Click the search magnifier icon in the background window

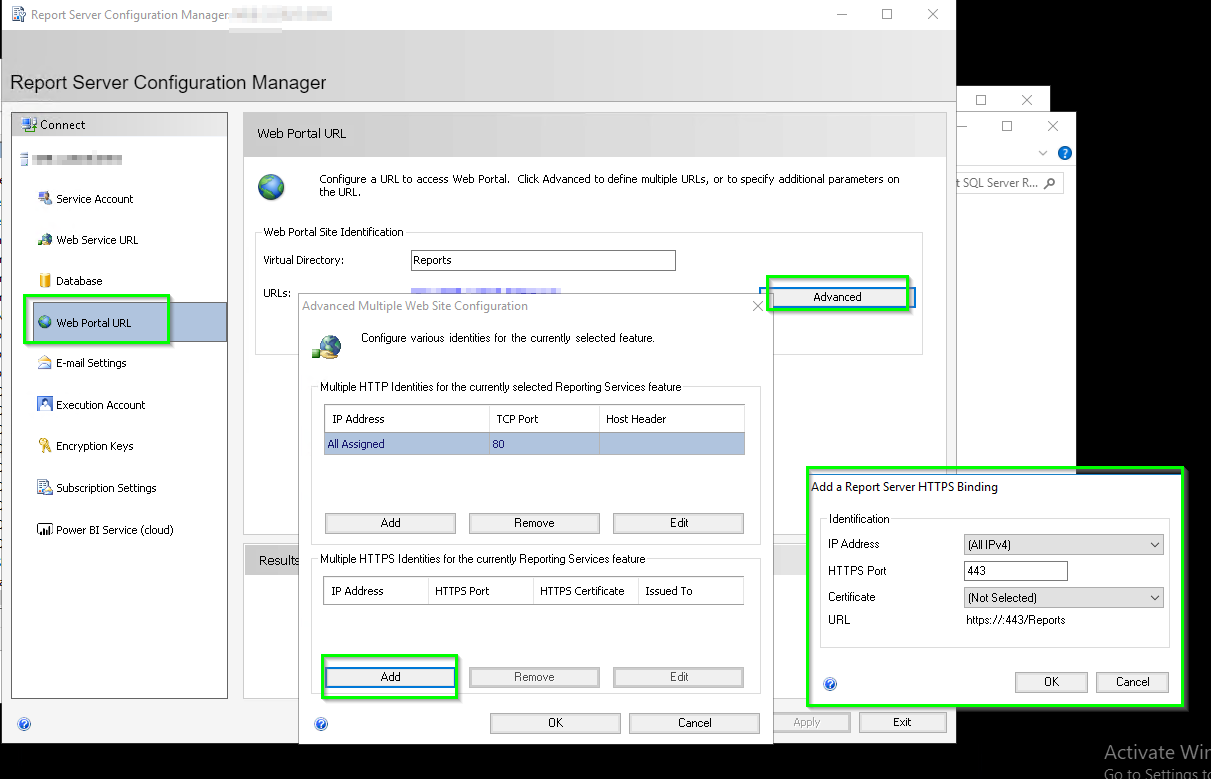(1049, 184)
